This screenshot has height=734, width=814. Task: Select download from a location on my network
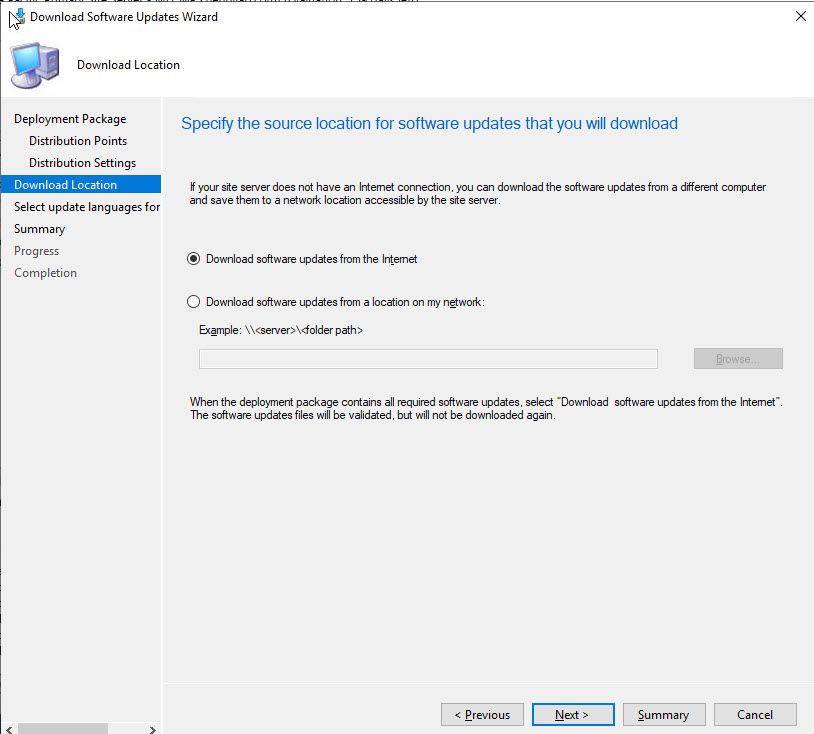194,302
